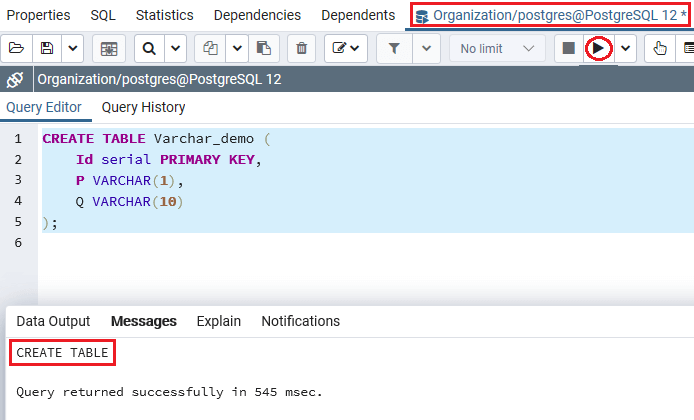Open the No limit rows dropdown
The width and height of the screenshot is (694, 420).
[x=497, y=48]
